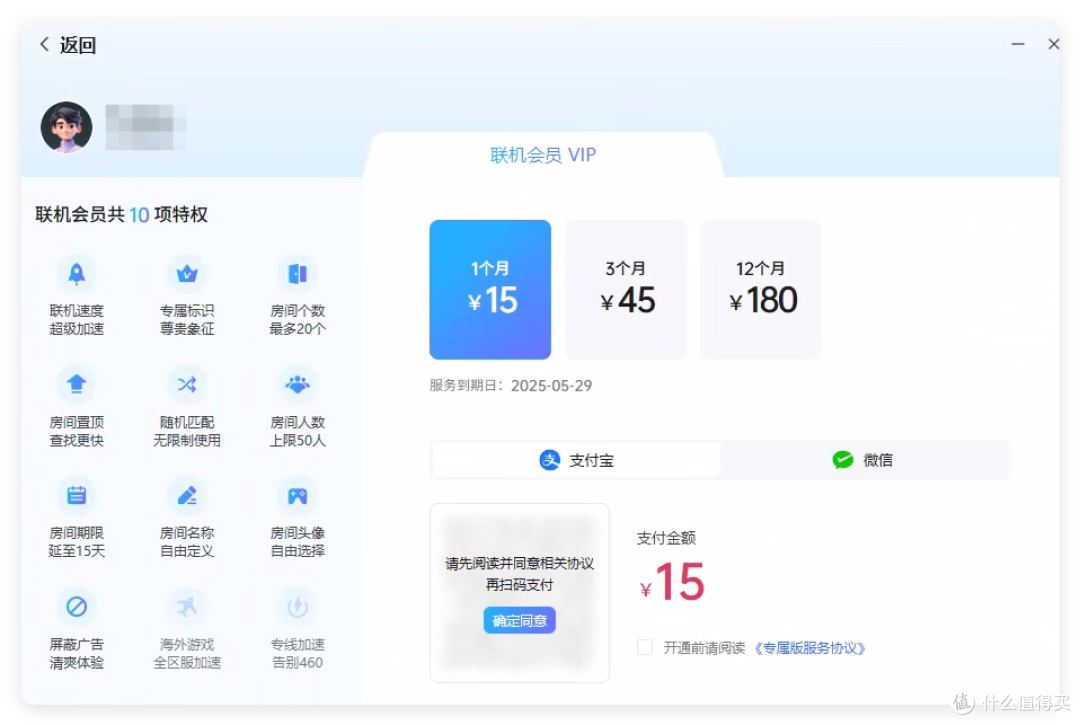The image size is (1080, 725).
Task: Click the 无限制使用 caption text
Action: pos(187,441)
